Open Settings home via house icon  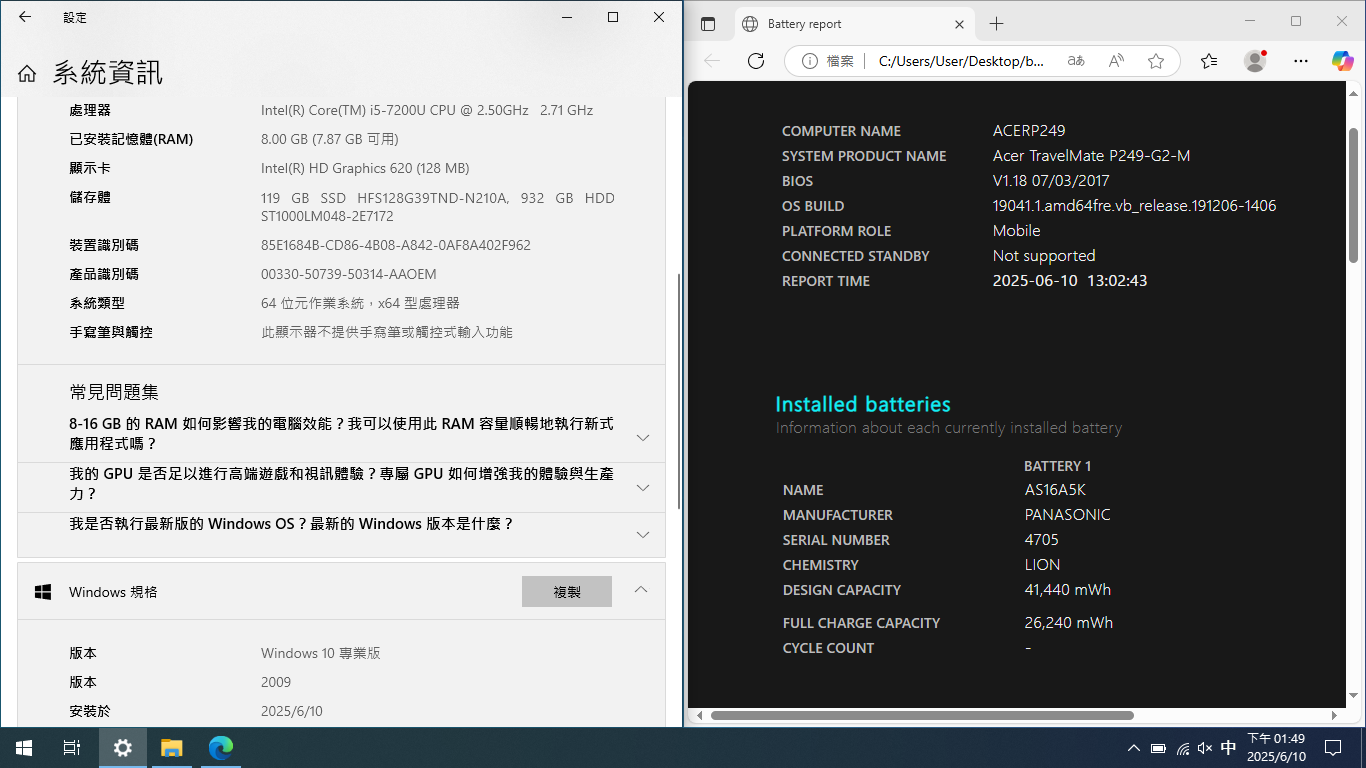click(27, 73)
